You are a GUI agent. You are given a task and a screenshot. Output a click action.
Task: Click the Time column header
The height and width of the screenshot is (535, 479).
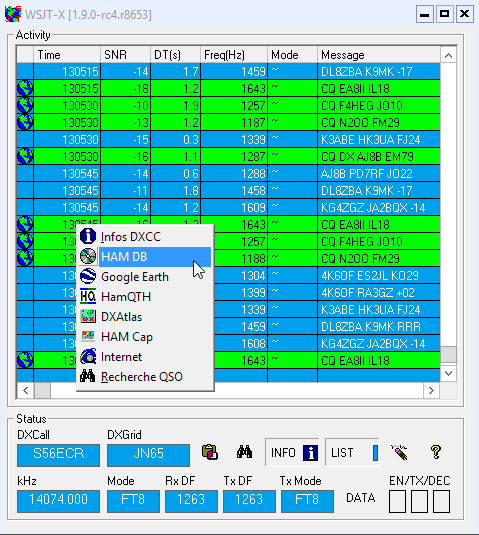click(x=67, y=55)
